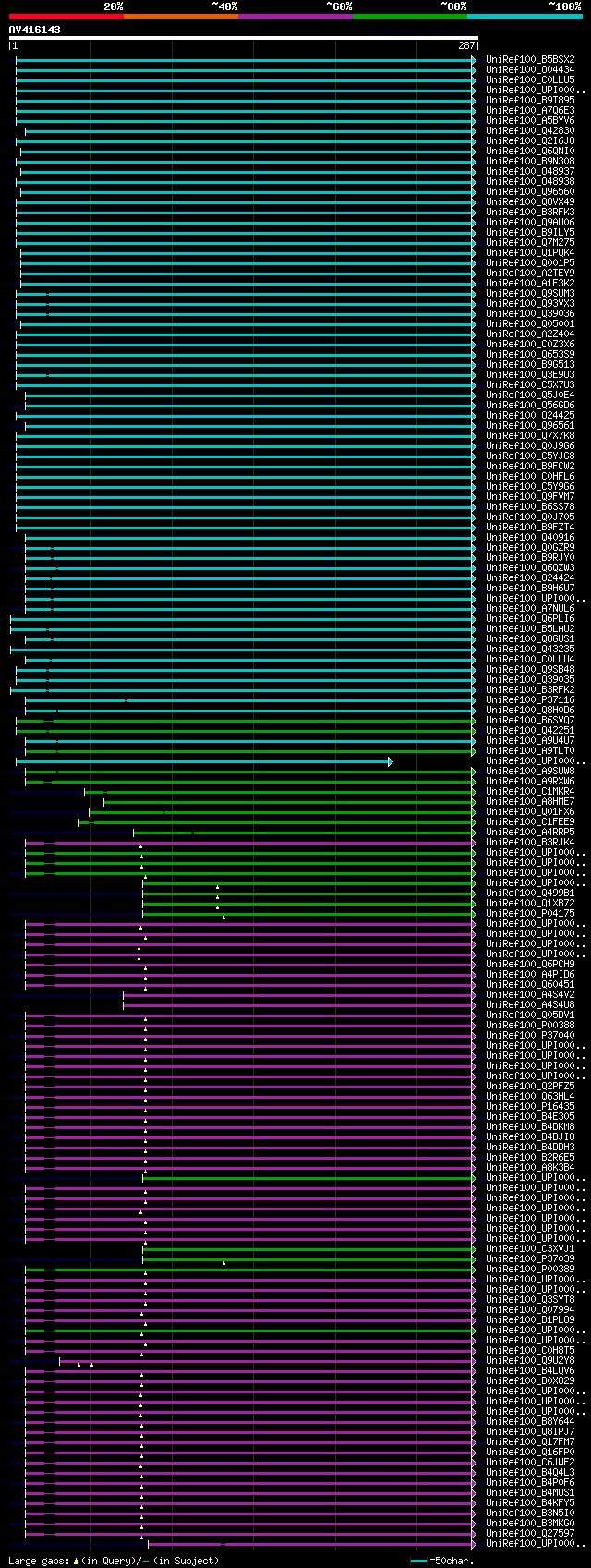Select the UniRef100_B3RFK3 label
591x1568 pixels.
tap(530, 212)
